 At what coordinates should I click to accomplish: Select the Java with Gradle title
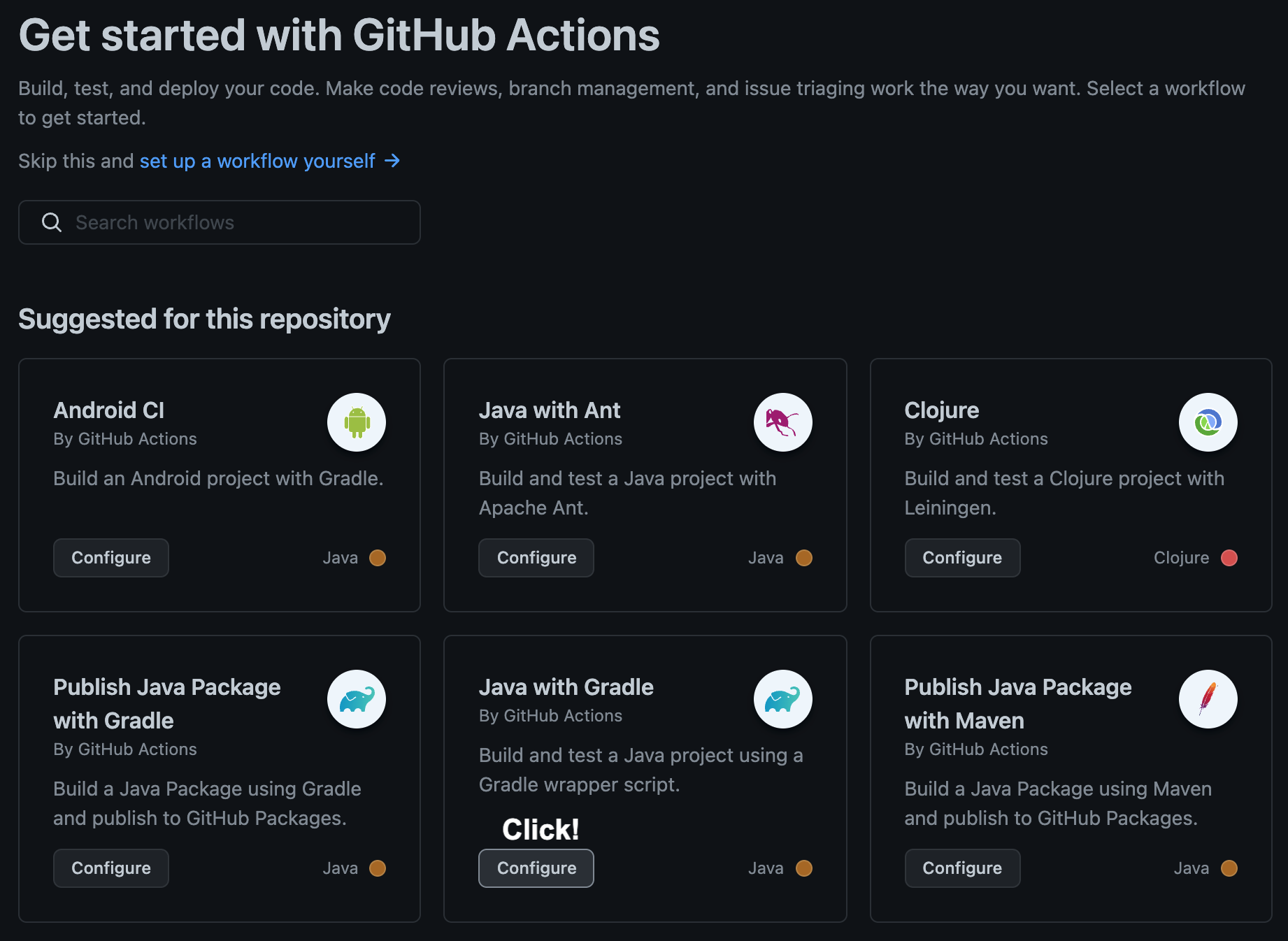point(566,687)
